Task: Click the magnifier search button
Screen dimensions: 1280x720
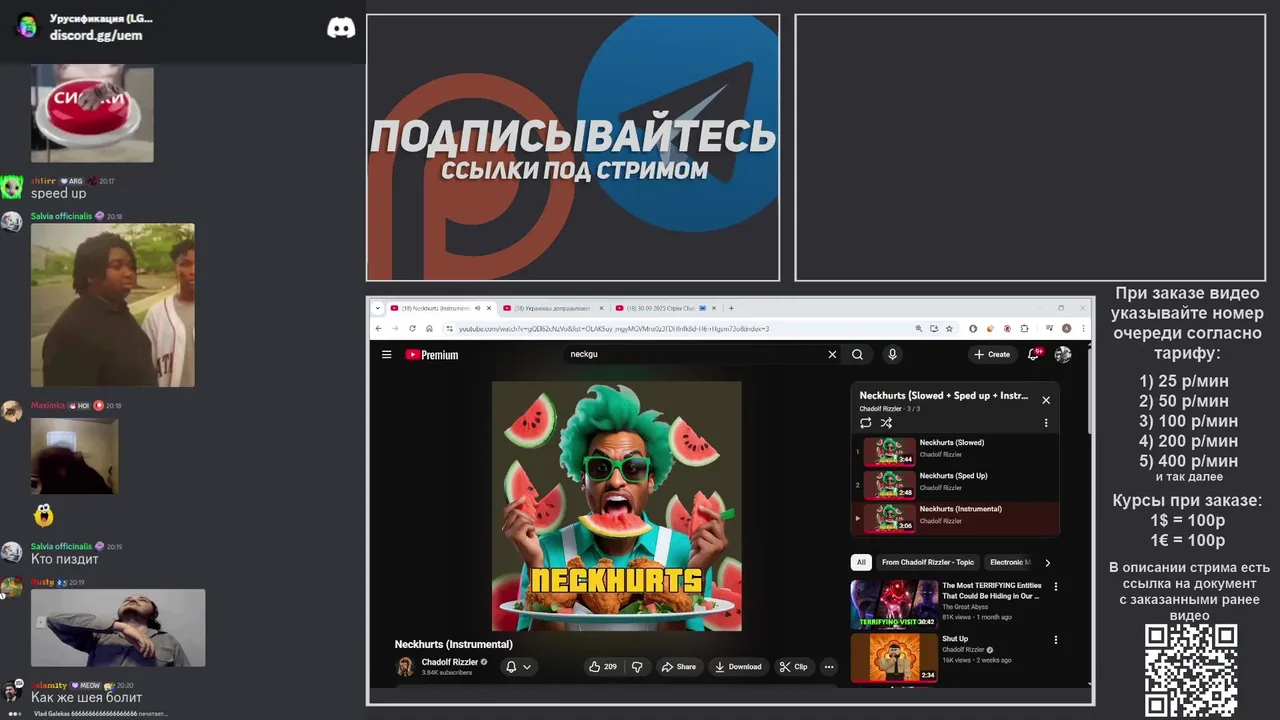Action: tap(857, 354)
